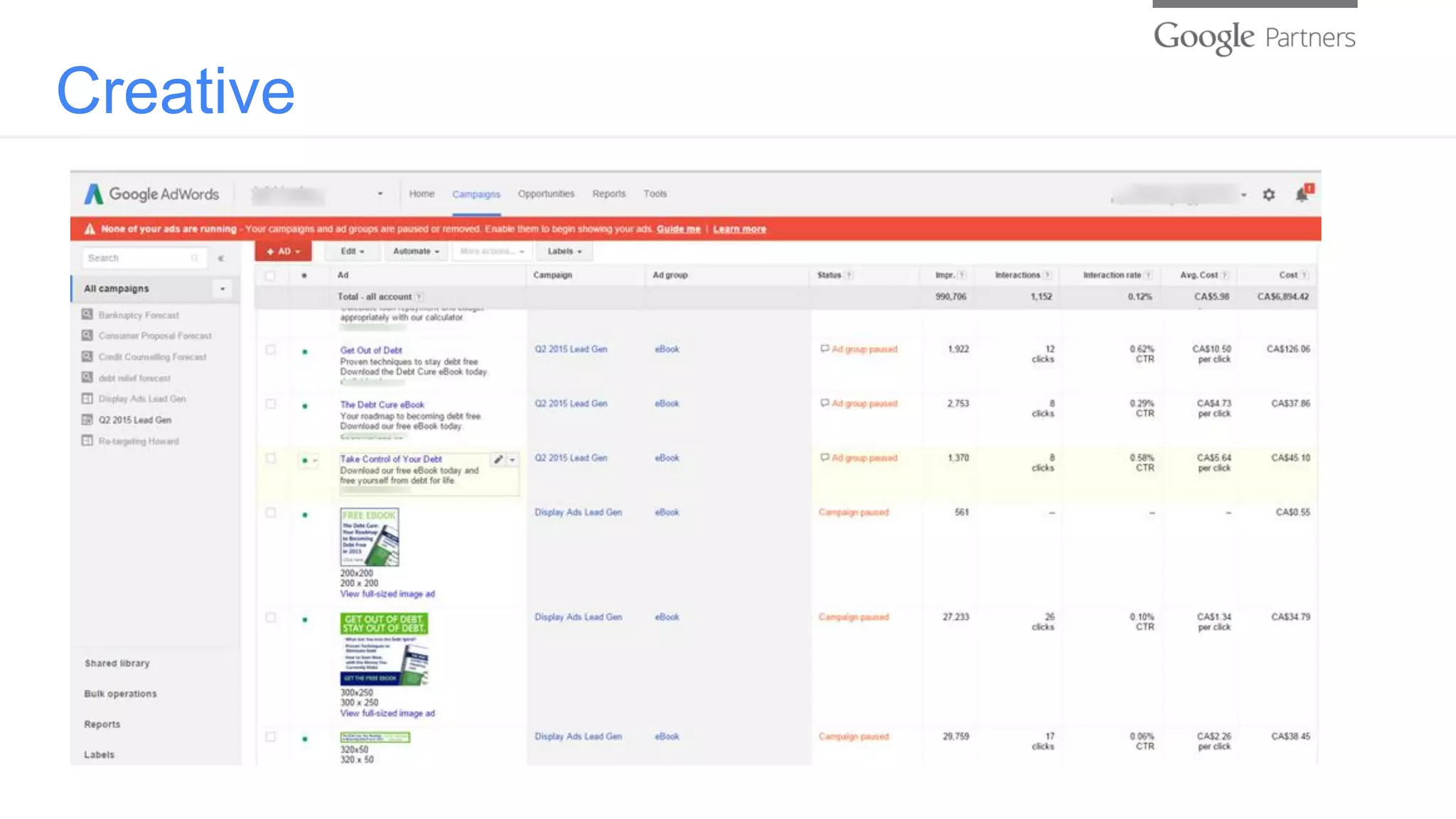Check the Get Out of Debt ad row
The height and width of the screenshot is (819, 1456).
coord(271,350)
